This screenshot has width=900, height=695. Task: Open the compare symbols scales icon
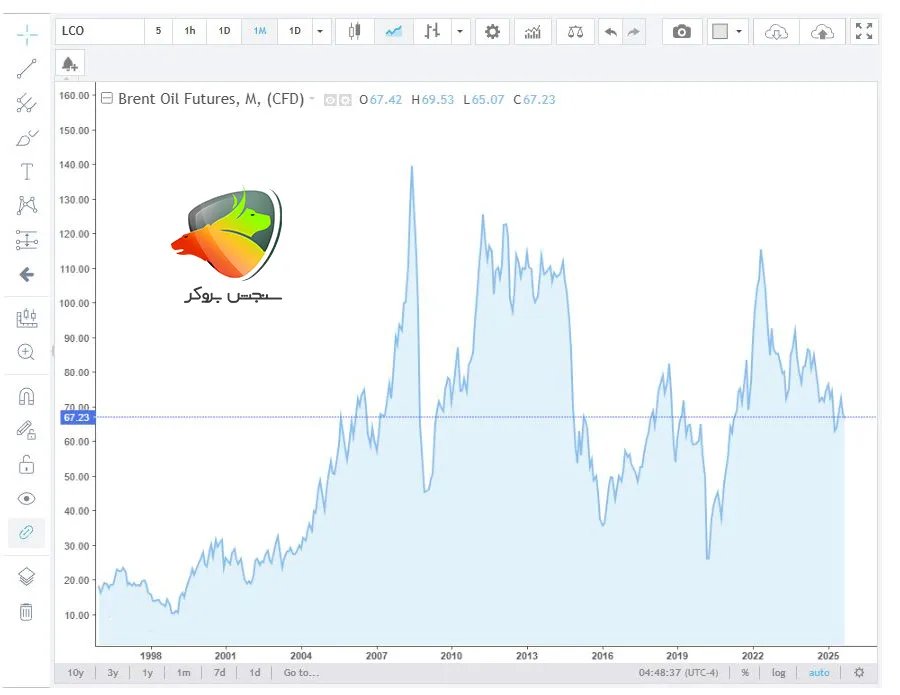[x=574, y=31]
